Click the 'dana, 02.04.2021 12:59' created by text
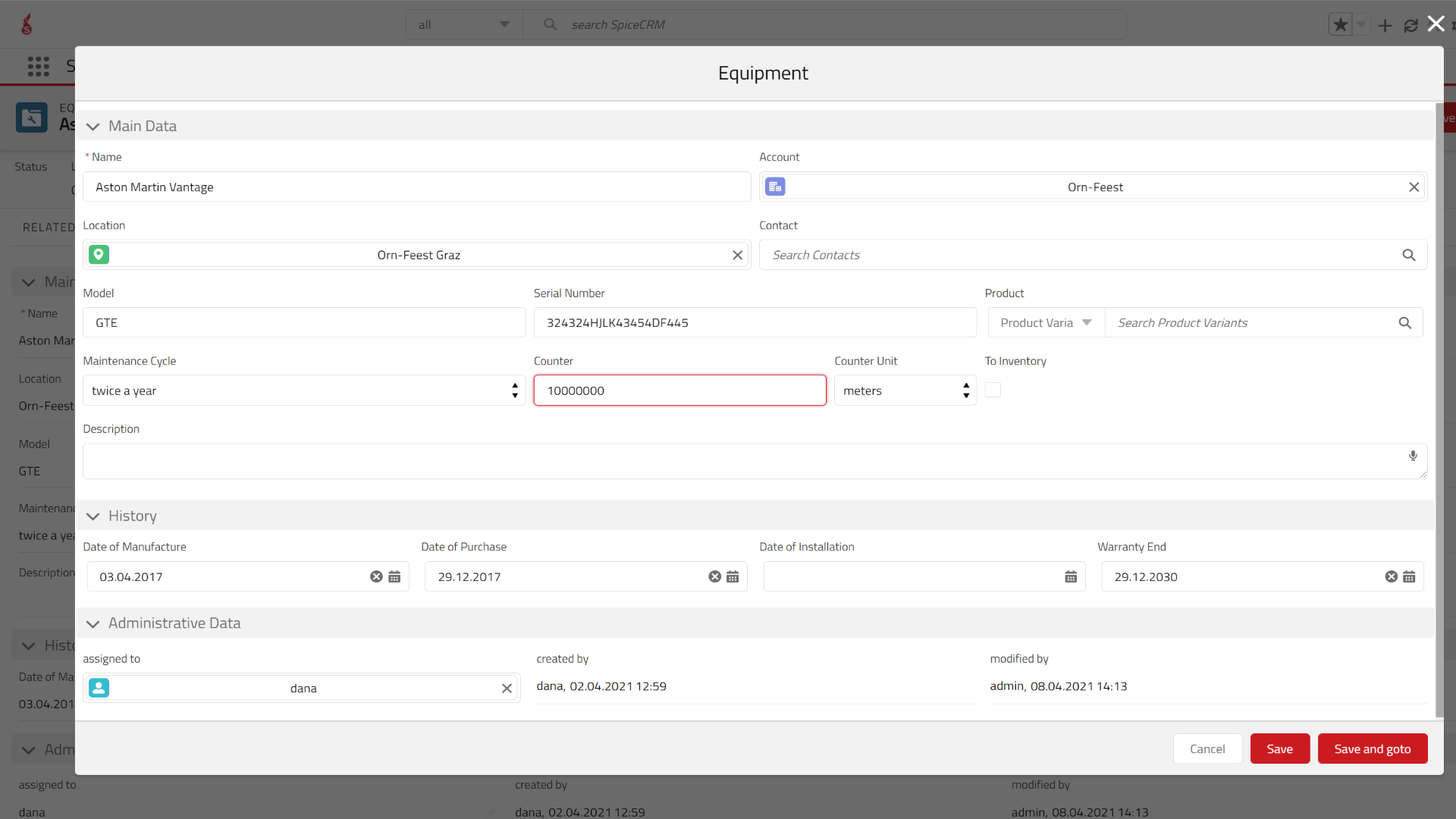Image resolution: width=1456 pixels, height=819 pixels. pos(601,686)
